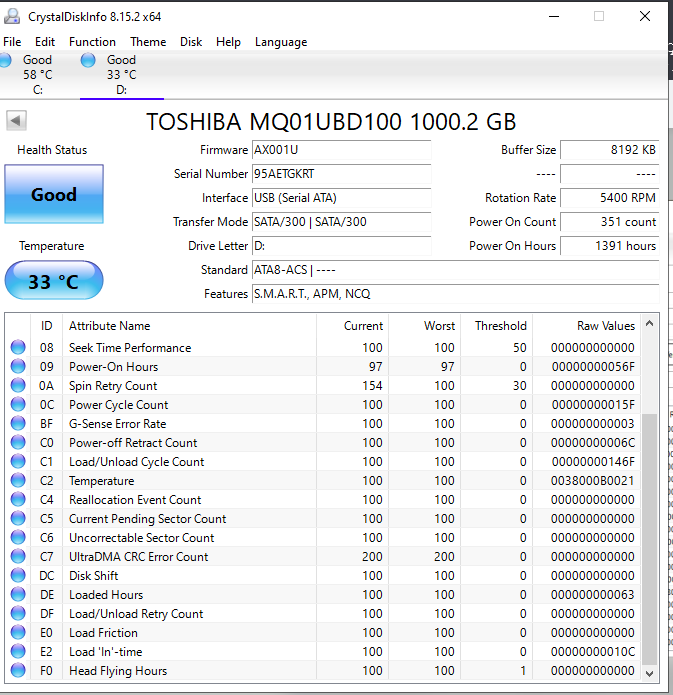Open the Language menu

pos(281,42)
